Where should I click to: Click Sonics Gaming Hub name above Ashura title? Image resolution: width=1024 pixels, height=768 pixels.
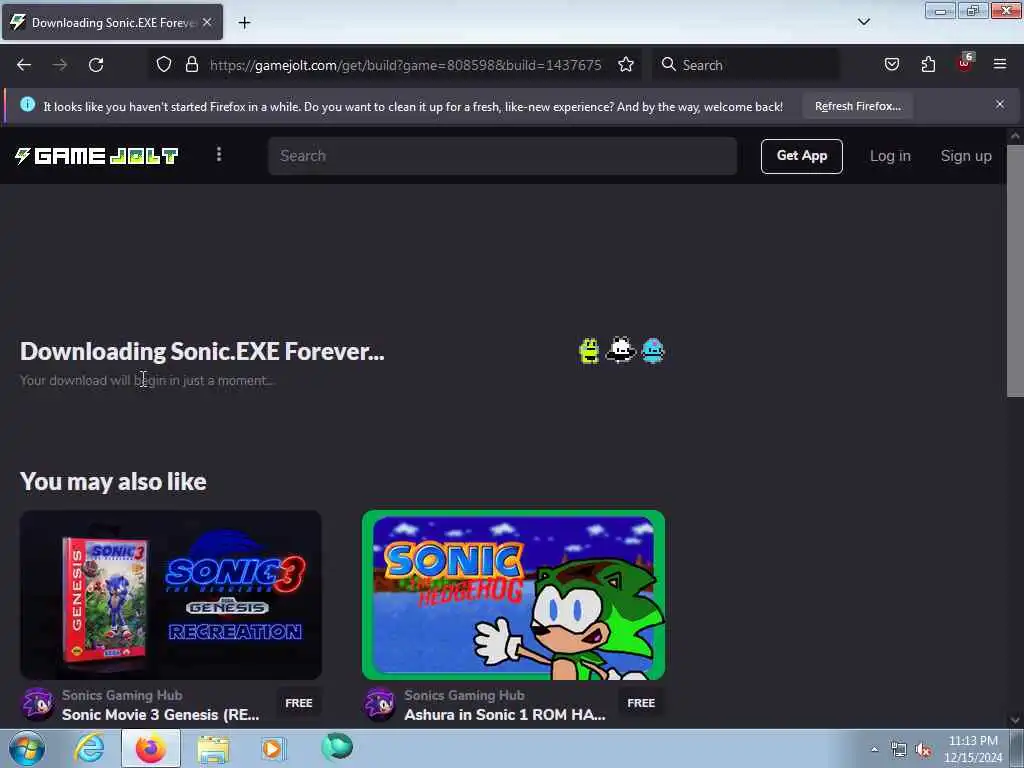pyautogui.click(x=464, y=695)
